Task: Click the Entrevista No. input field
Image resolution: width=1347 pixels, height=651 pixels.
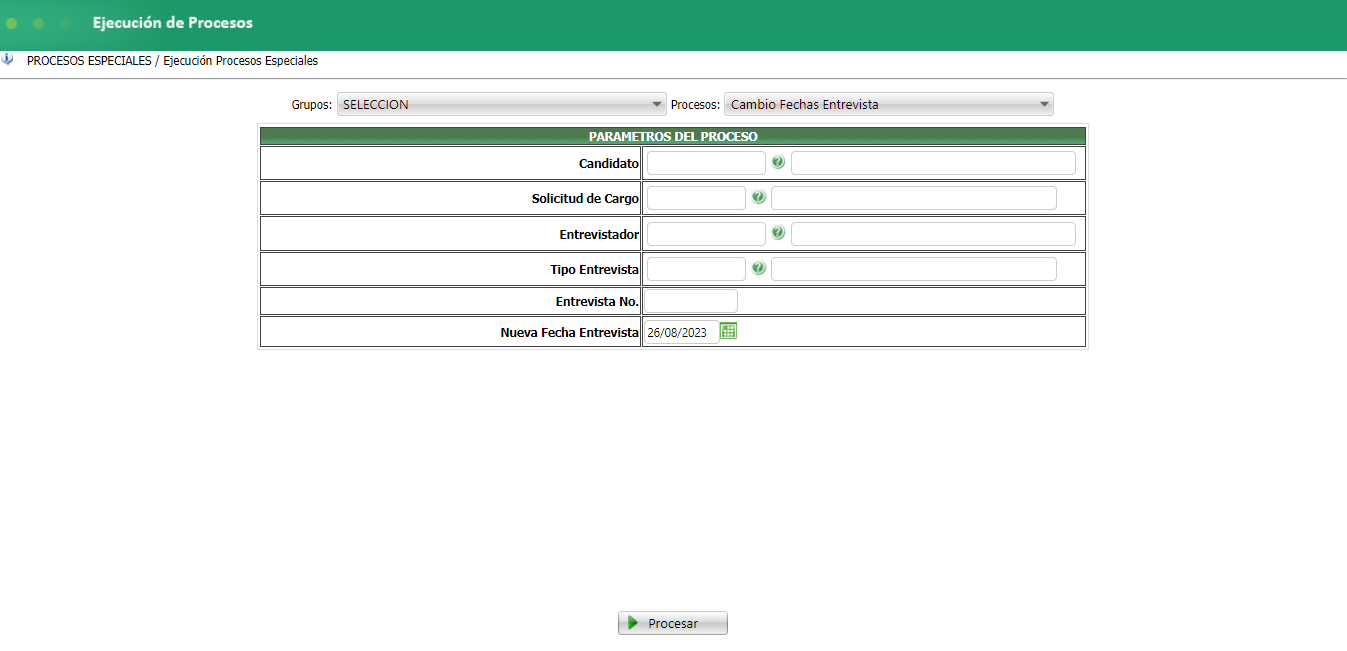Action: coord(691,301)
